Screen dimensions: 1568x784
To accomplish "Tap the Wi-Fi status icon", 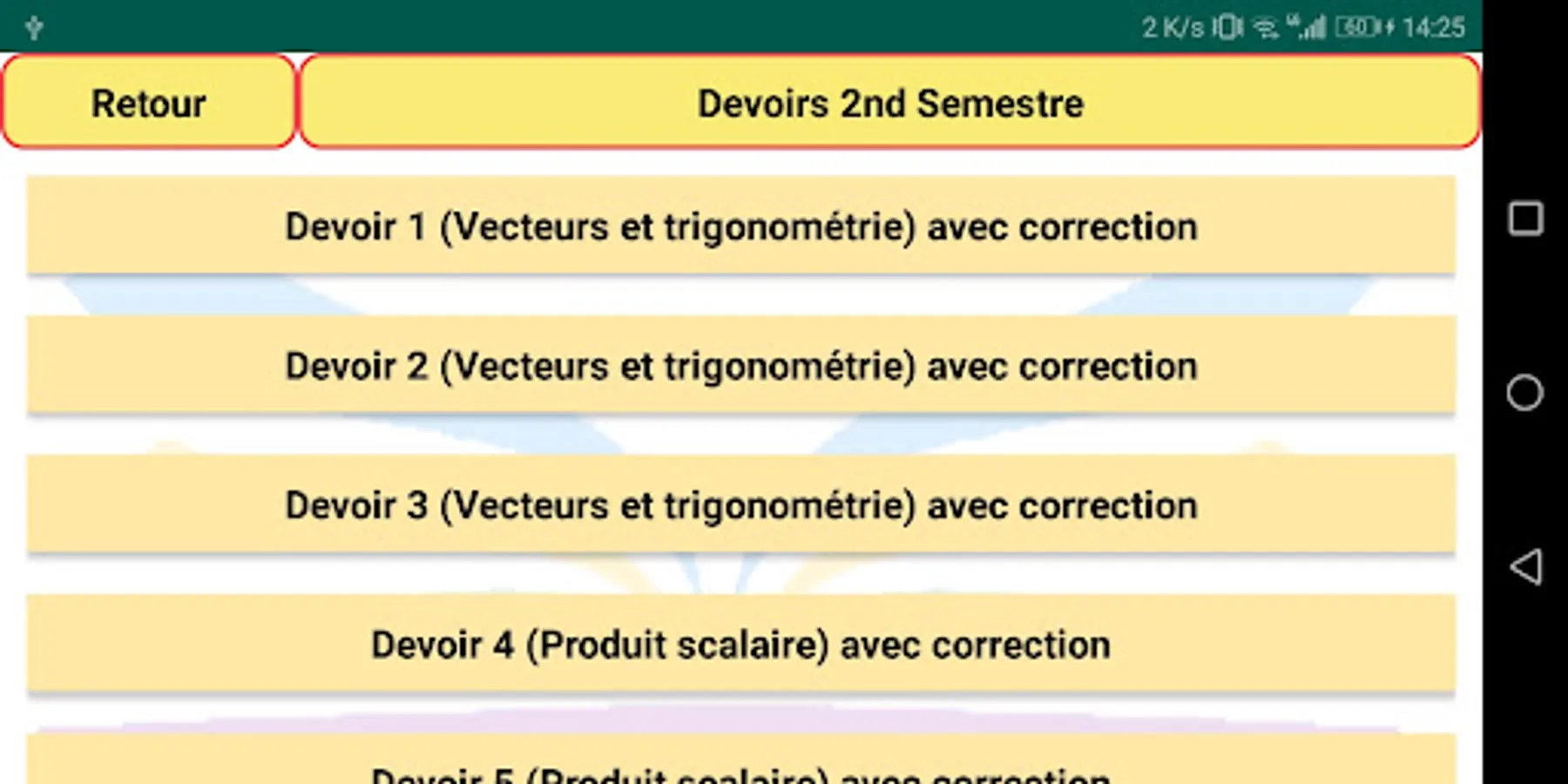I will point(1266,28).
